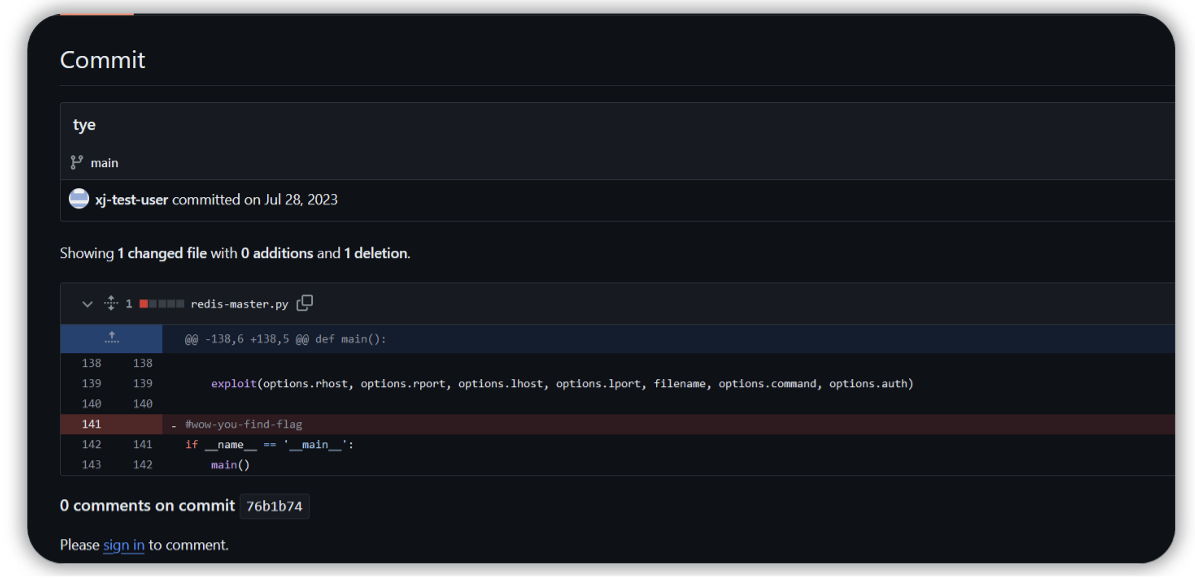Screen dimensions: 1195x578
Task: Open the xj-test-user profile link
Action: (132, 199)
